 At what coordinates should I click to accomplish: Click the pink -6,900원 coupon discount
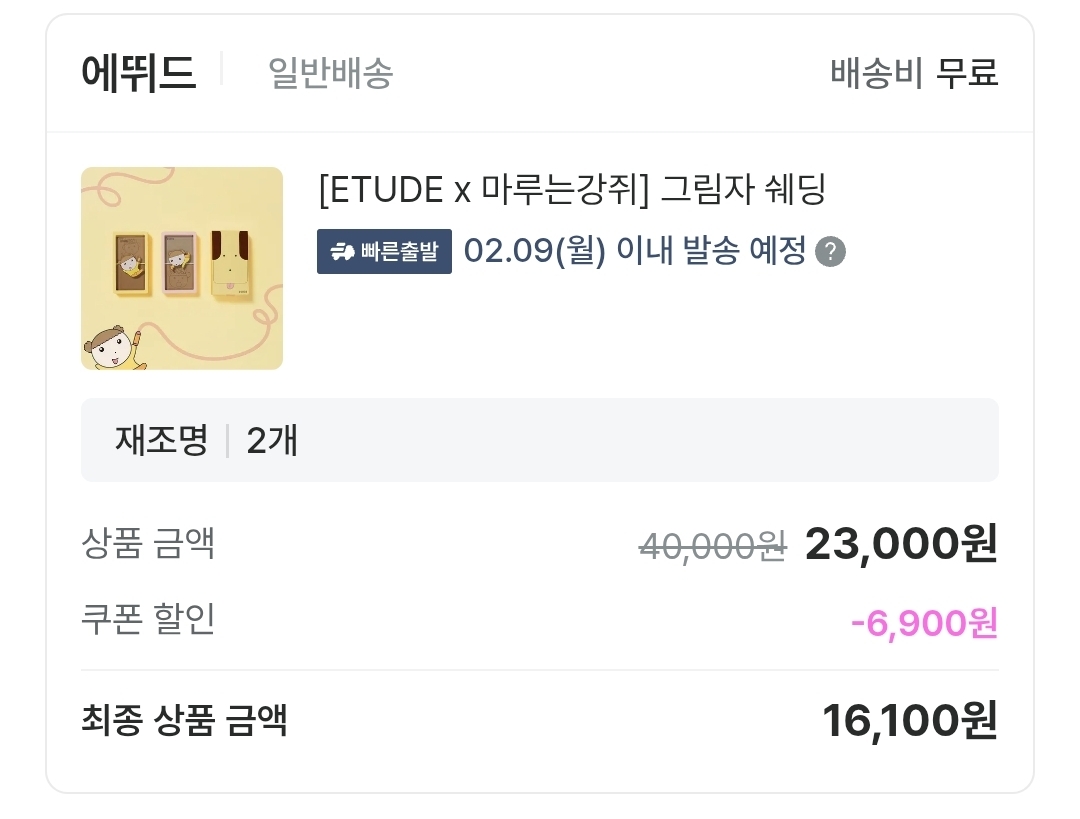point(924,623)
